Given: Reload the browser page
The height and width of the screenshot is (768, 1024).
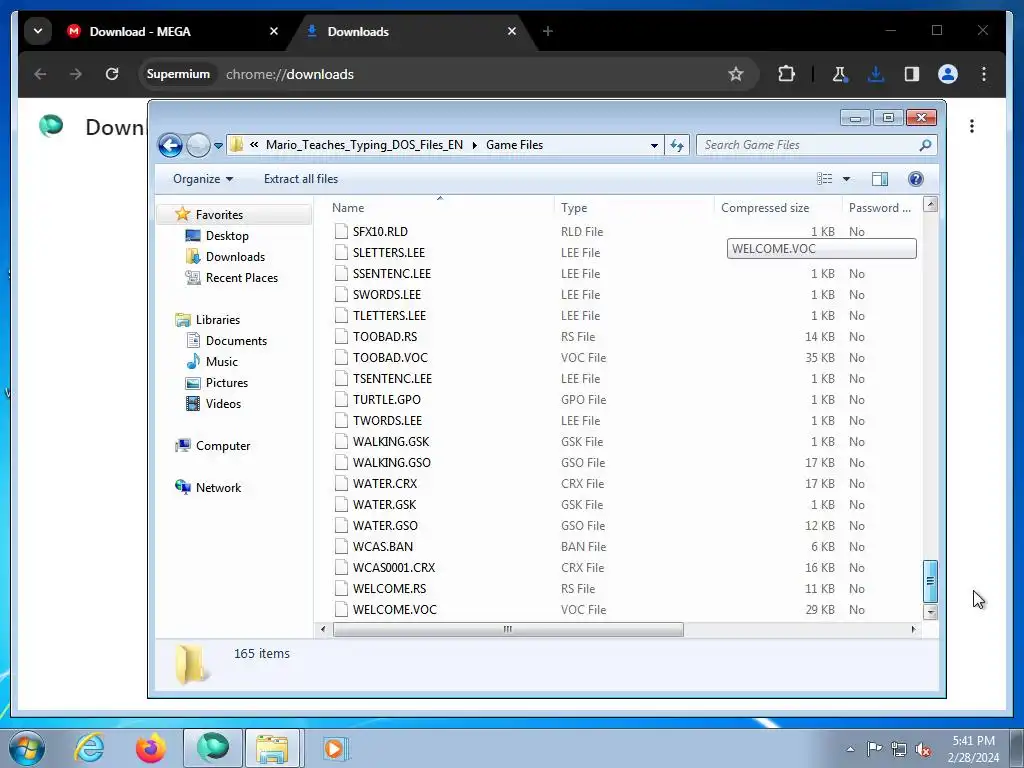Looking at the screenshot, I should [x=112, y=74].
